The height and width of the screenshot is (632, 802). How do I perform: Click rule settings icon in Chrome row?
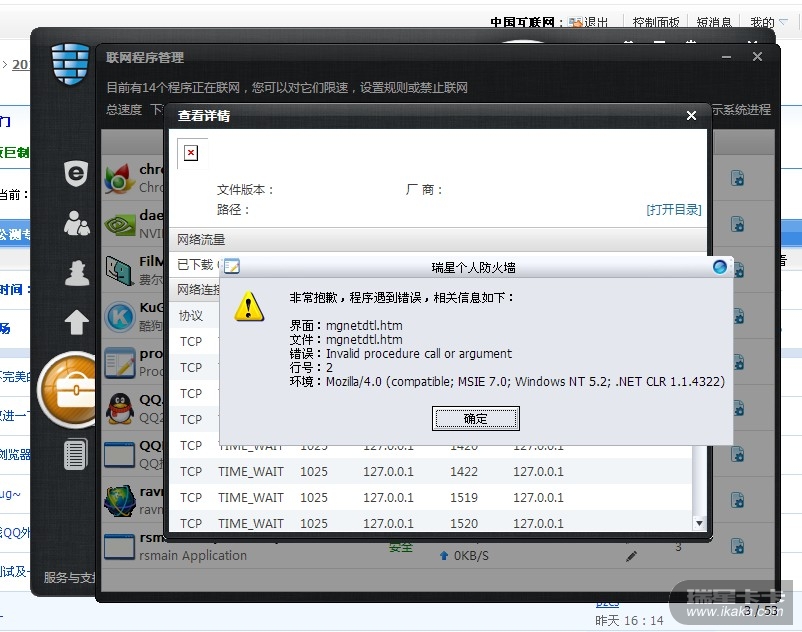click(737, 178)
